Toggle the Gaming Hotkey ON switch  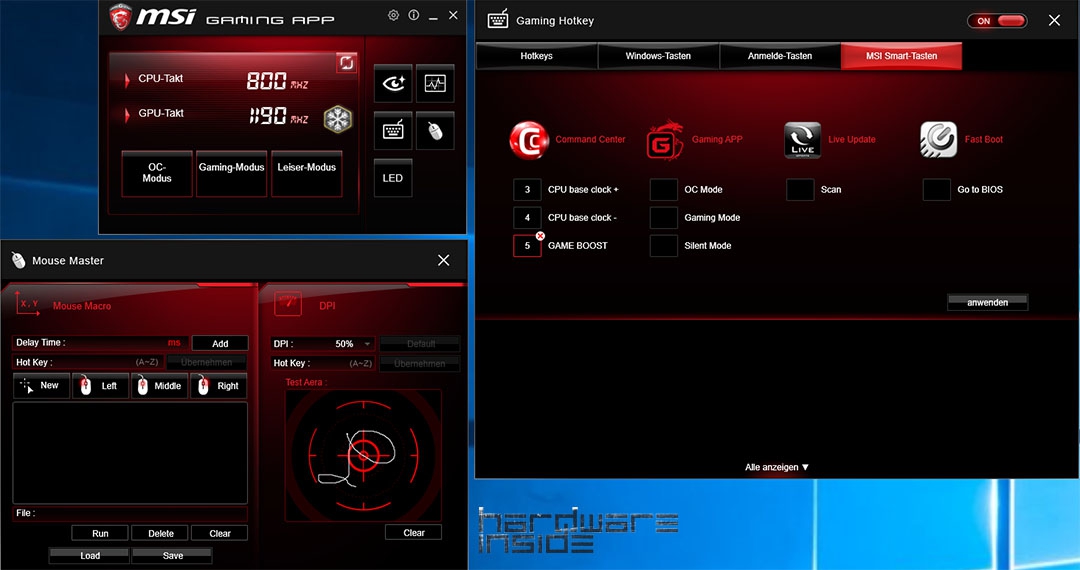[x=997, y=21]
